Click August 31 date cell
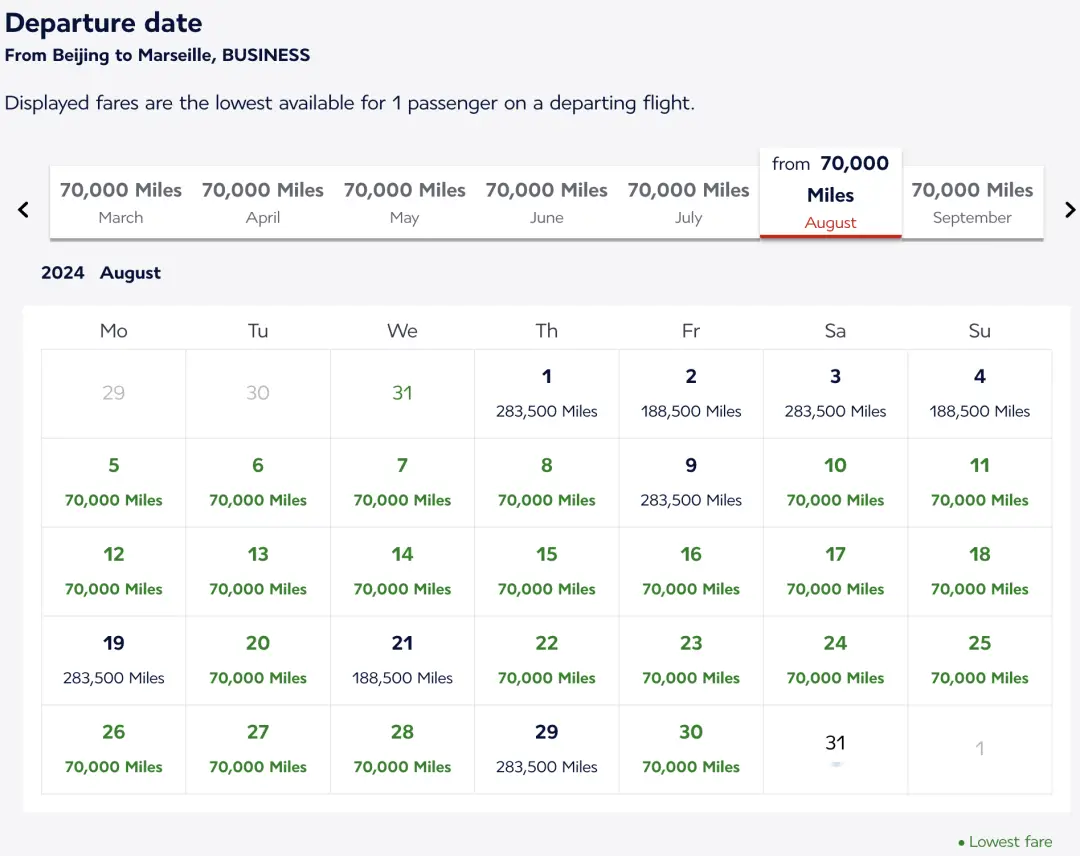The image size is (1080, 856). click(x=835, y=749)
